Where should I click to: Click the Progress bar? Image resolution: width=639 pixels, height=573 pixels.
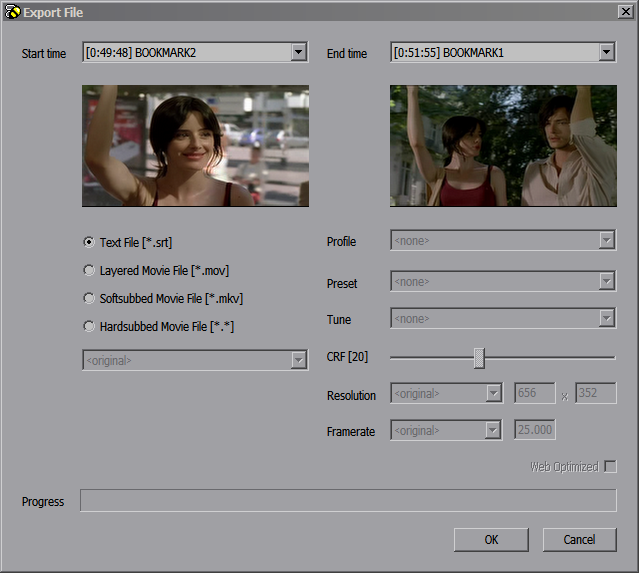(x=348, y=500)
